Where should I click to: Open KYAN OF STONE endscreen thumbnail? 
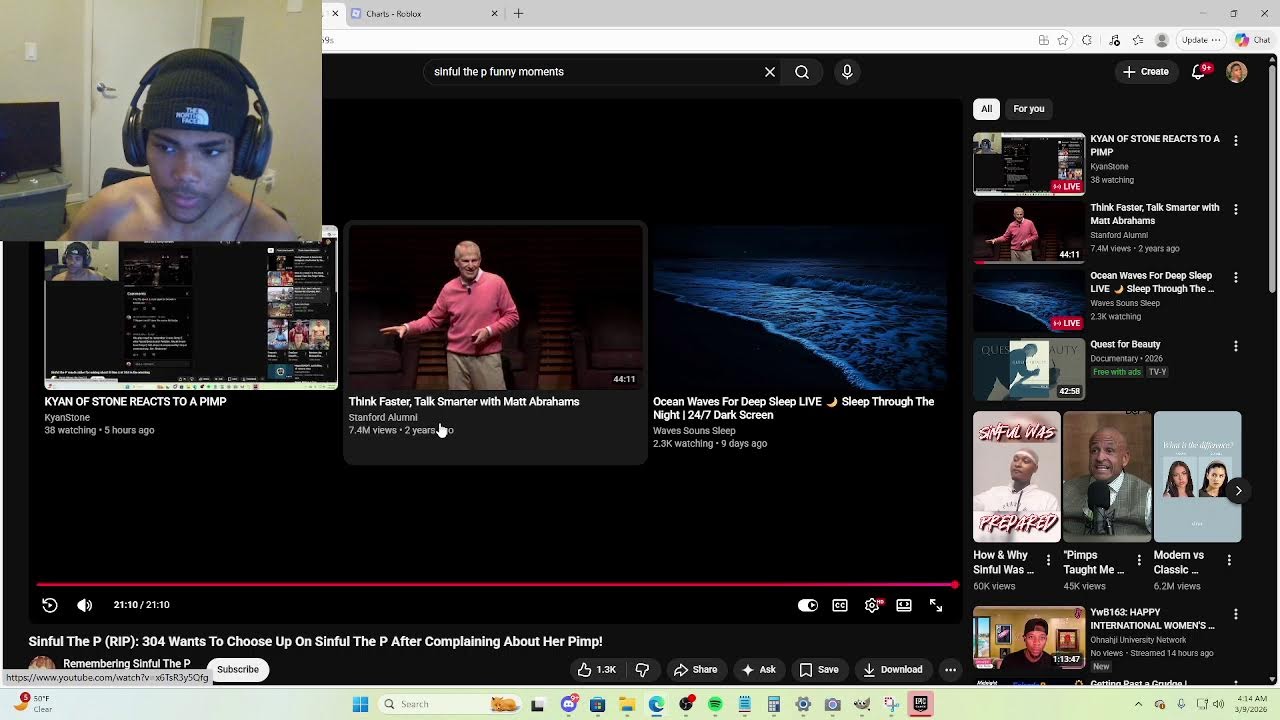coord(191,308)
